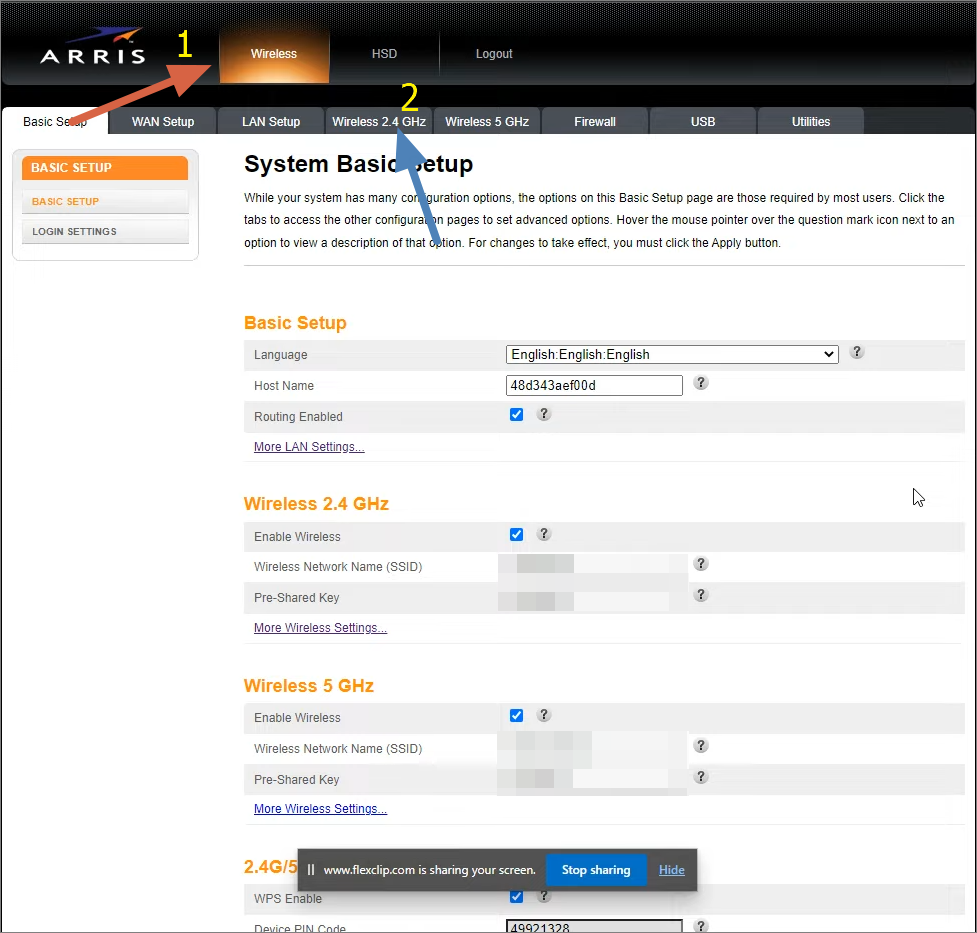Open help for the Device PIN Code
Viewport: 977px width, 933px height.
tap(700, 926)
